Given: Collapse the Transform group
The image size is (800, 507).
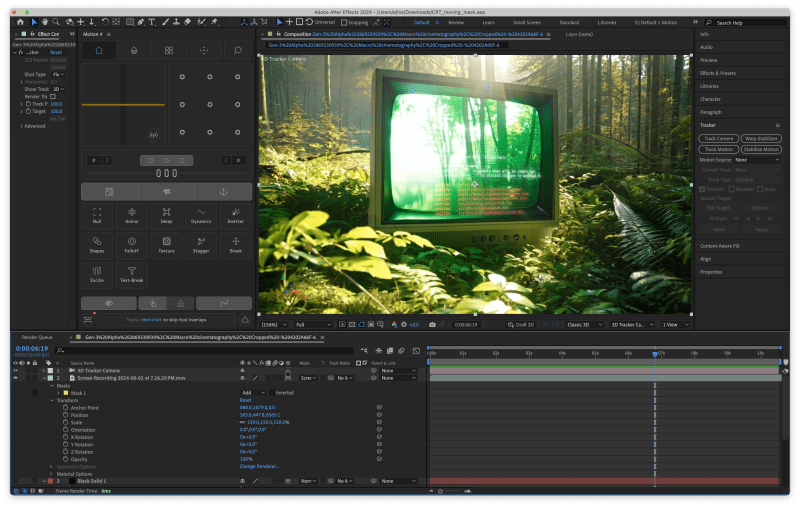Looking at the screenshot, I should (52, 400).
